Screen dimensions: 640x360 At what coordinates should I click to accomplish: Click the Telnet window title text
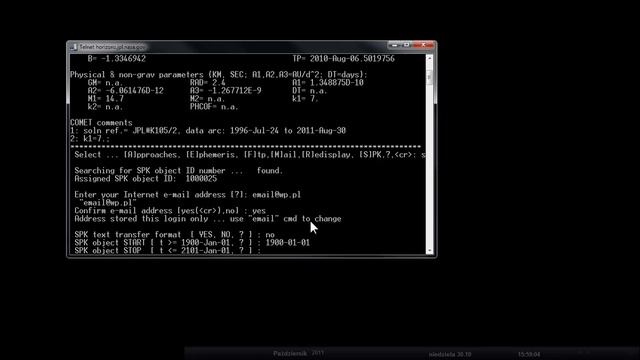tap(112, 47)
